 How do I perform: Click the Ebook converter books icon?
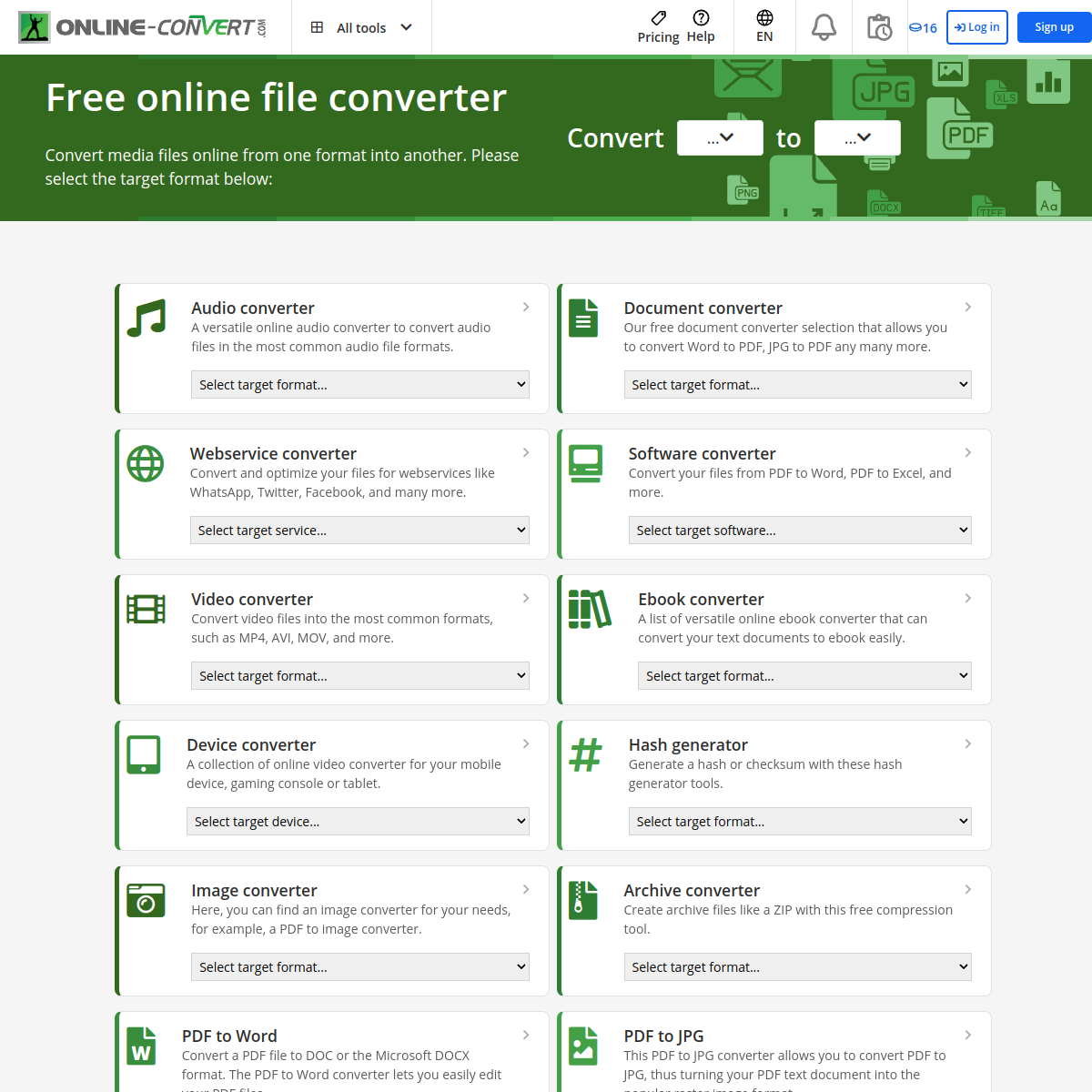coord(590,609)
